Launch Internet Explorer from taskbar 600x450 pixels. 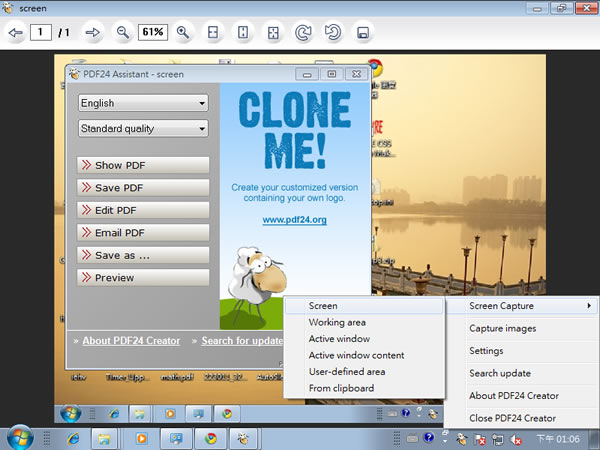point(73,439)
